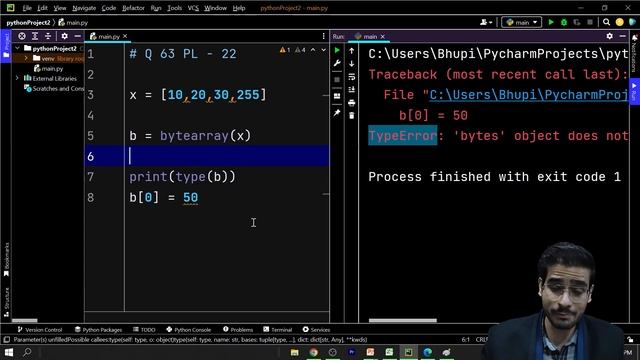The height and width of the screenshot is (360, 640).
Task: Open run configuration wrench settings
Action: click(x=337, y=63)
